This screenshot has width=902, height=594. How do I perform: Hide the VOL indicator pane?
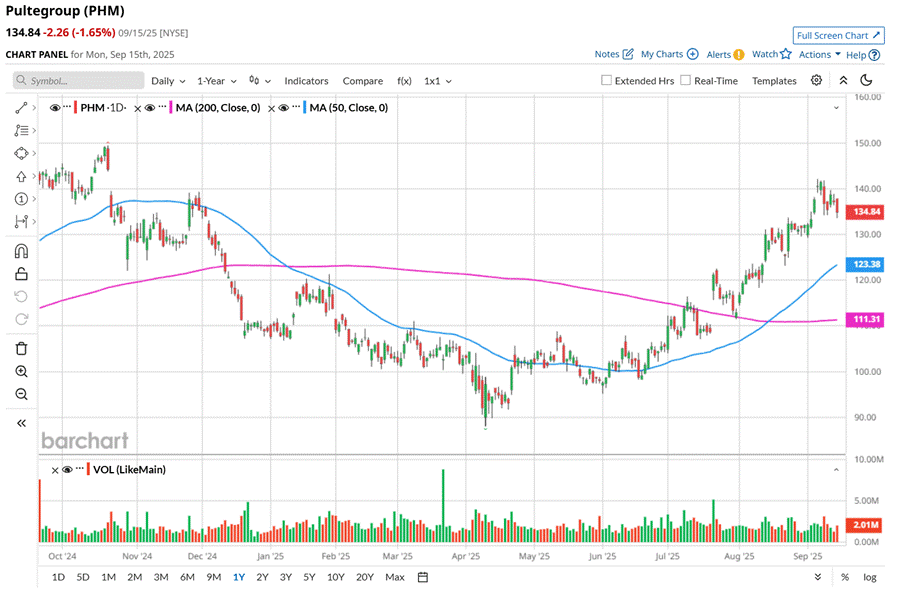pos(67,470)
